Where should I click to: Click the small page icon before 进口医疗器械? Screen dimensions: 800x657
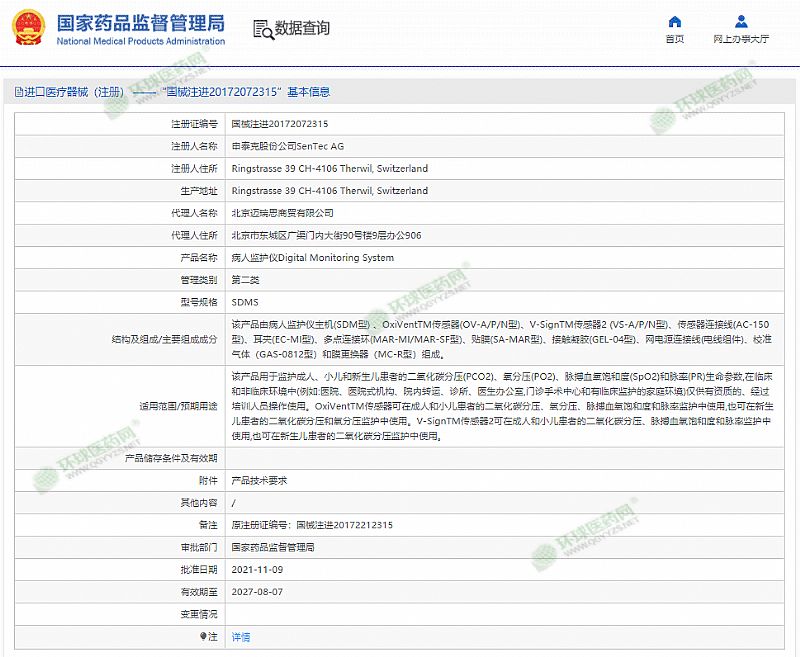19,92
